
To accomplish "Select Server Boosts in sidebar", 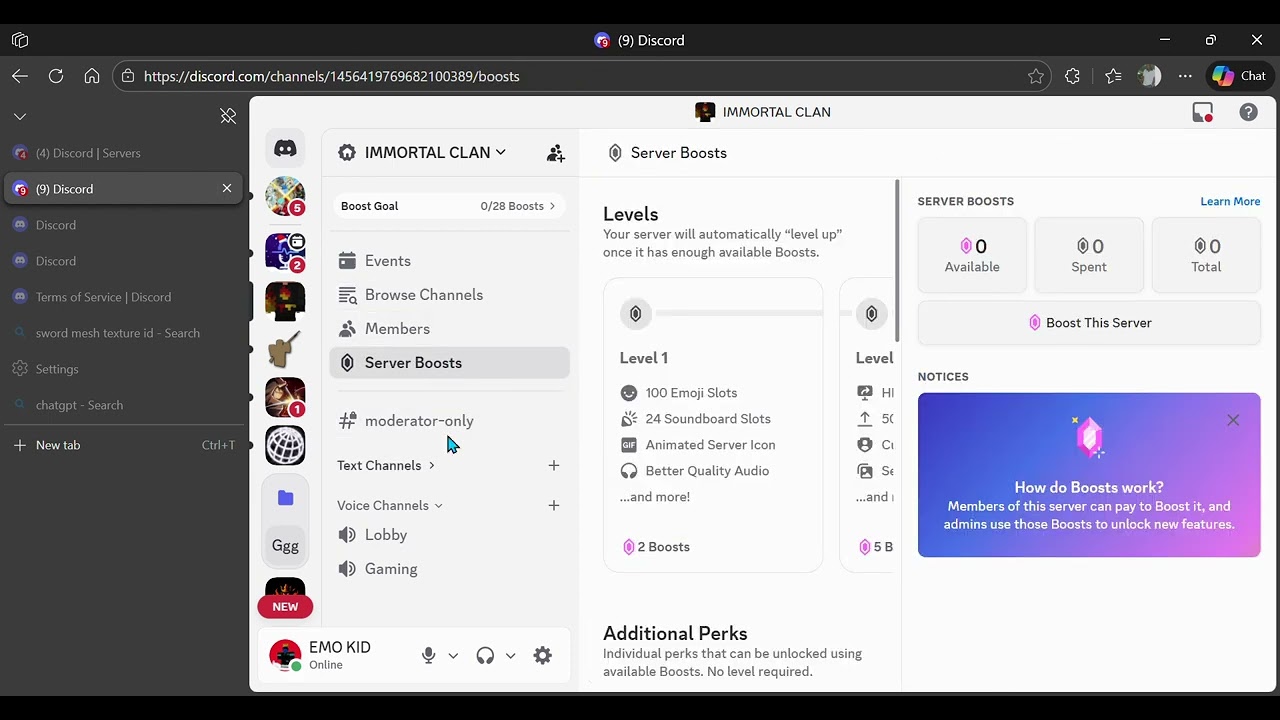I will coord(449,363).
